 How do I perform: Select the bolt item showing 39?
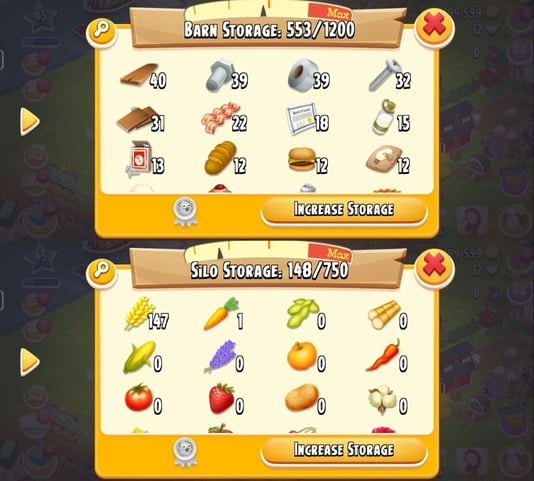pos(226,76)
